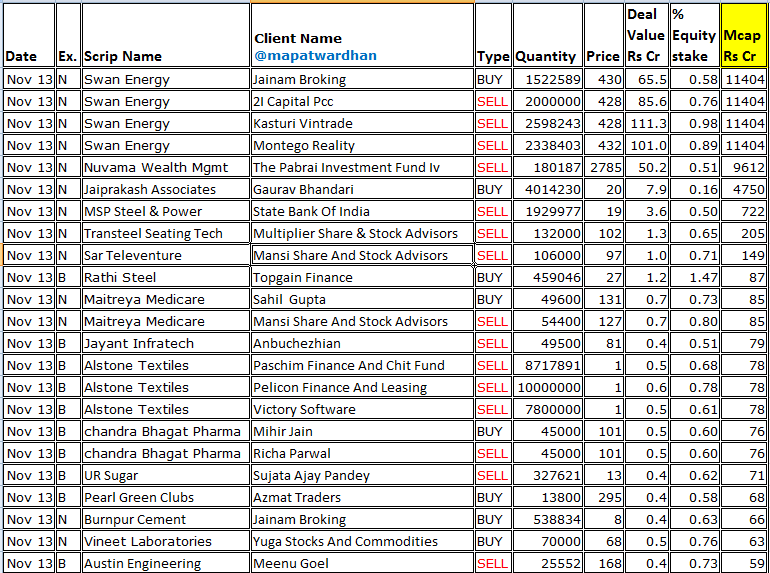Select the 'Meenu Goel' client cell
The height and width of the screenshot is (573, 770).
pyautogui.click(x=362, y=563)
